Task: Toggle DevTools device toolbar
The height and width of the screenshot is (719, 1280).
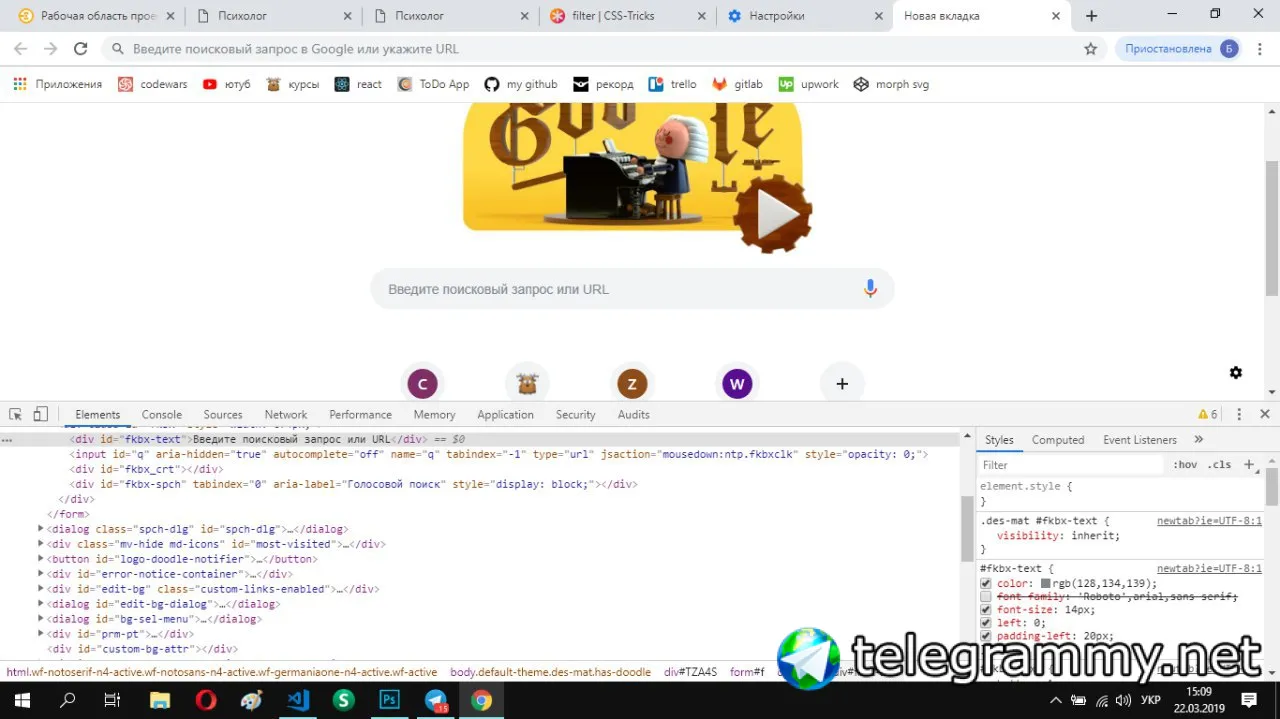Action: click(41, 414)
